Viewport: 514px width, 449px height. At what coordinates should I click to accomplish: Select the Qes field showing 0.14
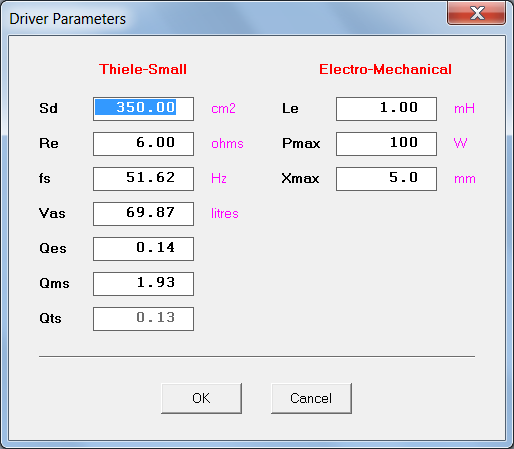143,249
